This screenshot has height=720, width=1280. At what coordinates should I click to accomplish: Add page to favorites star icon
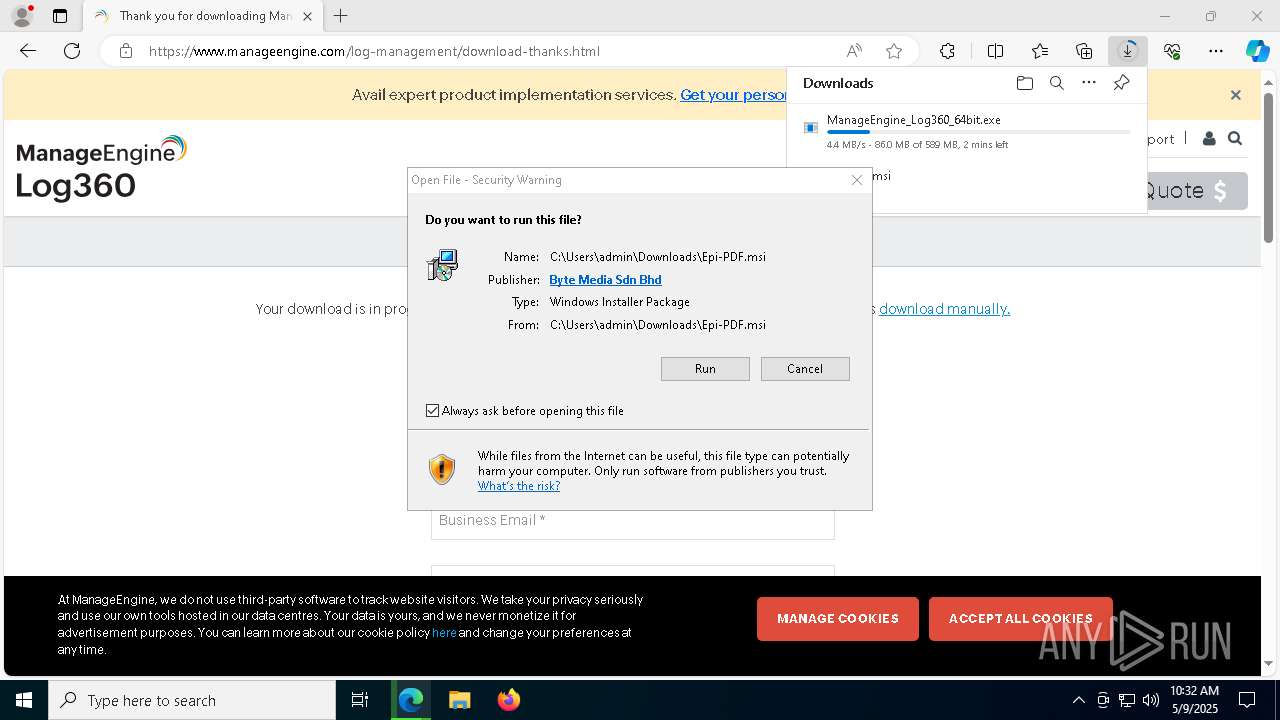[894, 51]
